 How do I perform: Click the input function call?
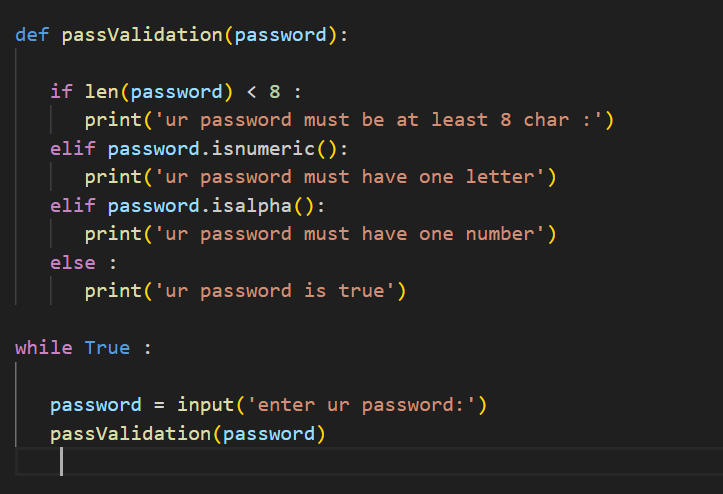click(206, 405)
